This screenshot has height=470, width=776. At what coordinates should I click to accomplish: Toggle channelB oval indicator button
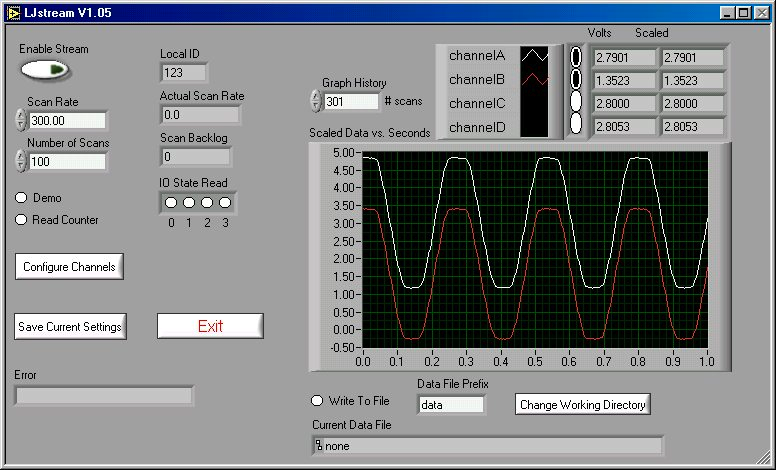576,79
